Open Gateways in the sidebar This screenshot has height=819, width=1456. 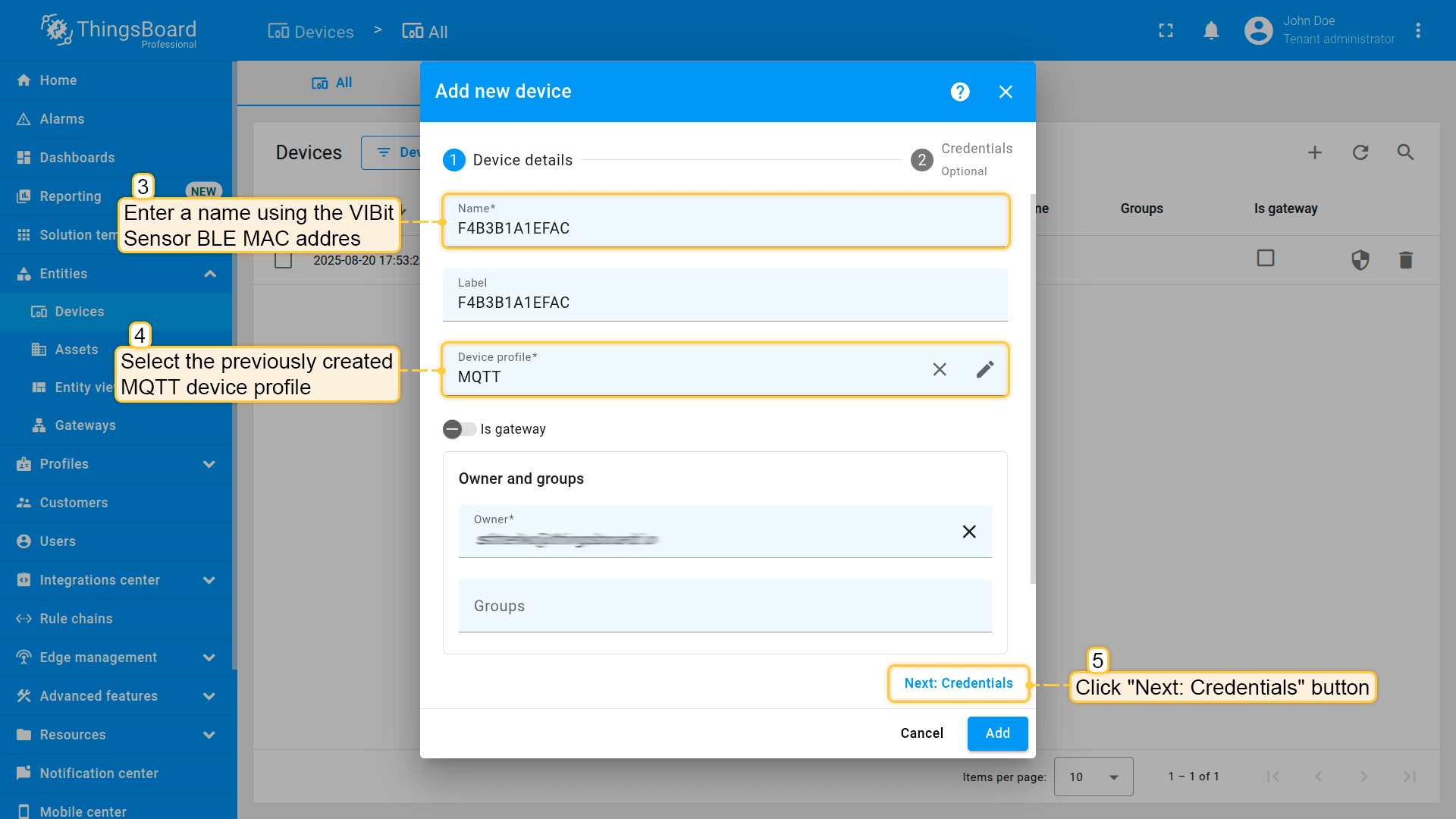[x=85, y=425]
